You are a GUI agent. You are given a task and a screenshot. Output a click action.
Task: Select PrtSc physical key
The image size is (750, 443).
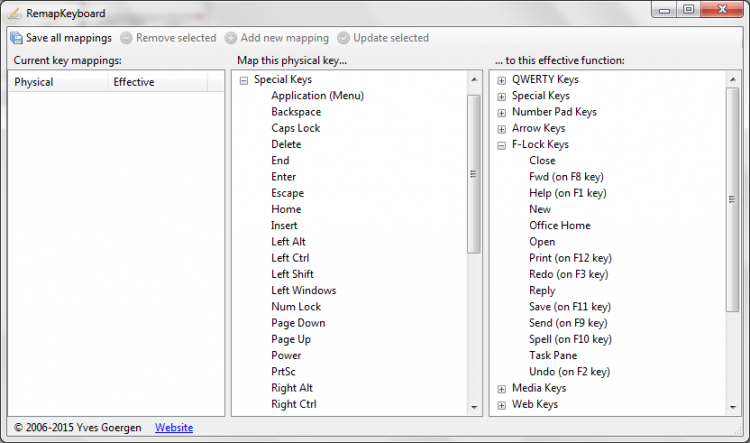coord(283,372)
